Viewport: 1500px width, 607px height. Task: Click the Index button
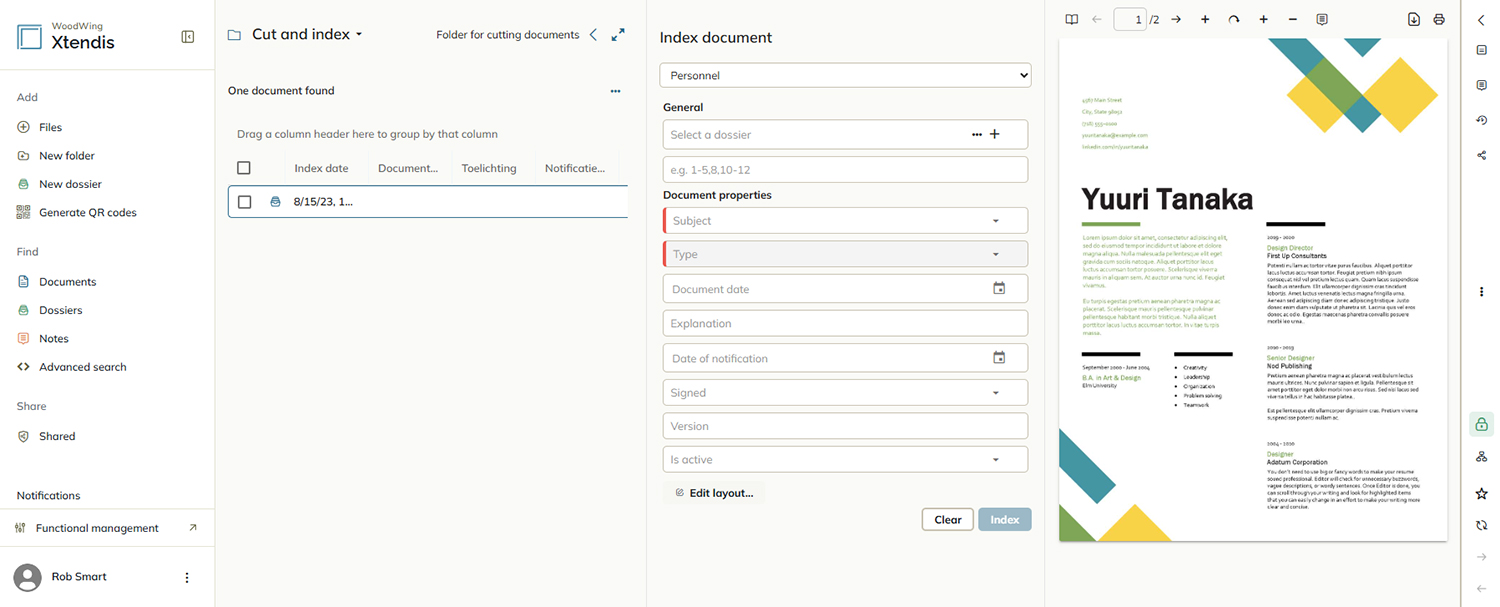coord(1005,519)
